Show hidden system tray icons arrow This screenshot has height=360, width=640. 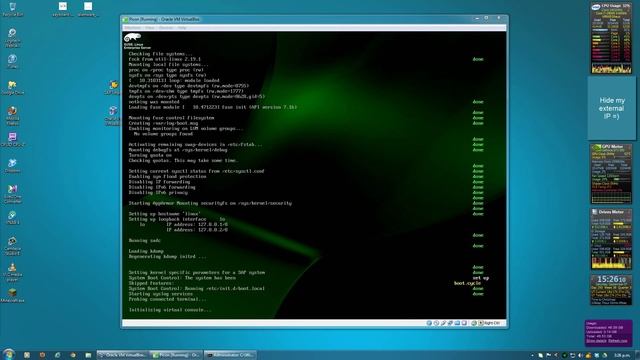(532, 356)
